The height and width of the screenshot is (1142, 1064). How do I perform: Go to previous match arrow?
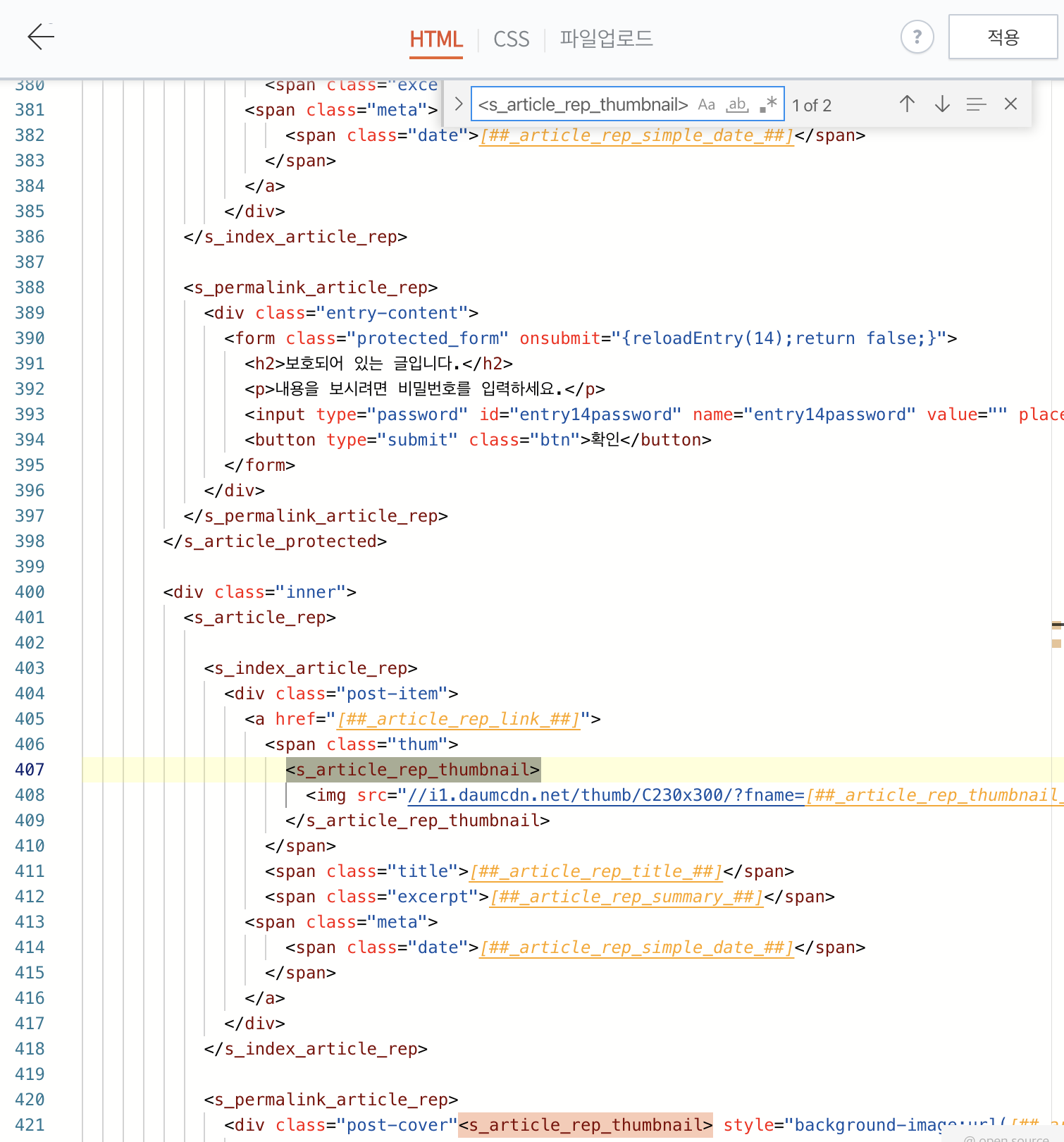(907, 104)
